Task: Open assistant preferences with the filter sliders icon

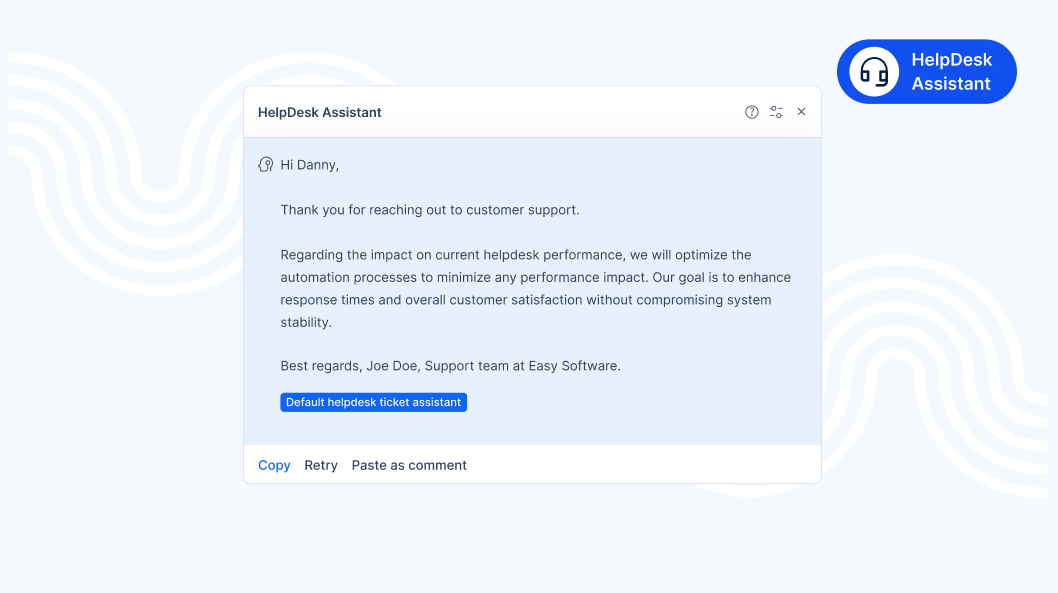Action: pos(776,112)
